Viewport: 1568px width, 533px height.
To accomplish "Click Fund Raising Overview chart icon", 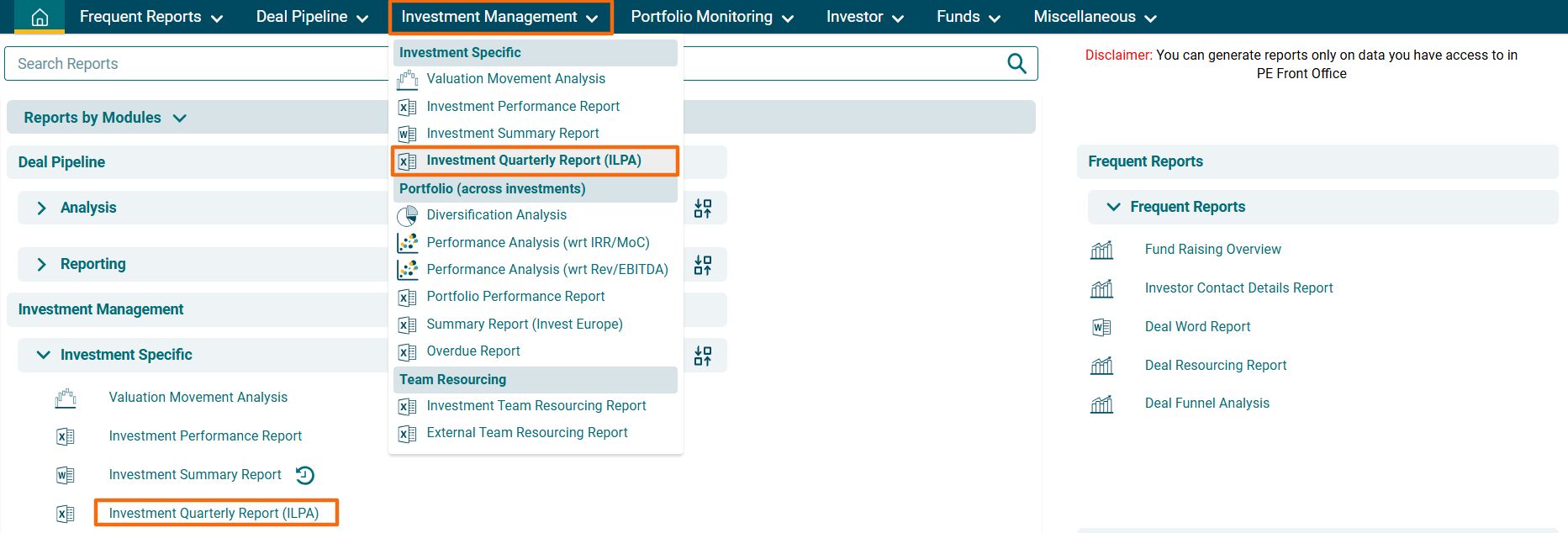I will pos(1101,250).
